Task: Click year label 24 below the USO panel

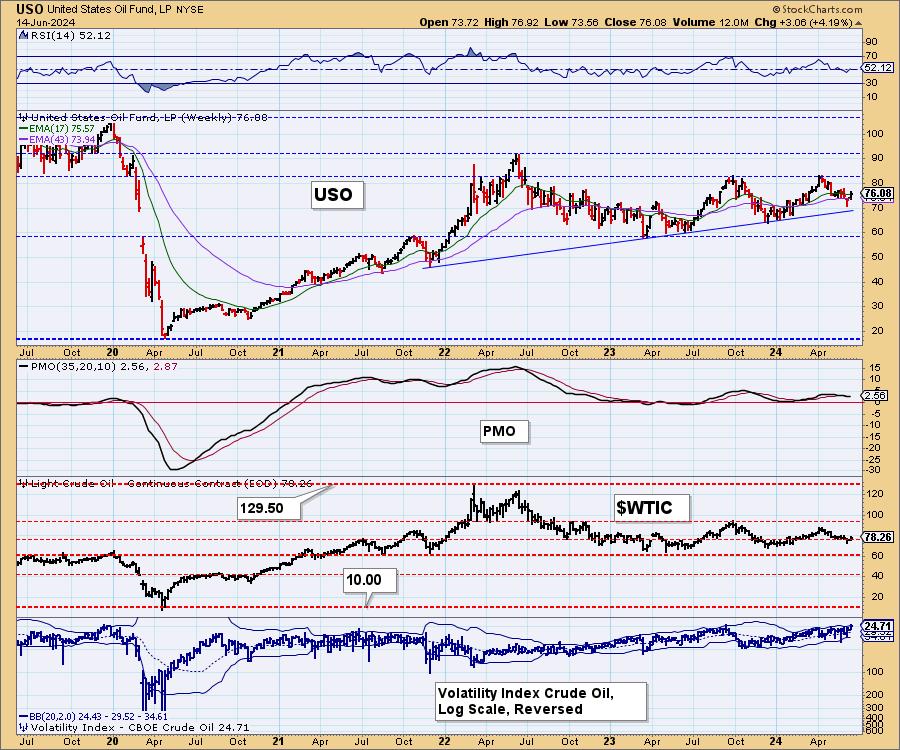Action: click(x=775, y=352)
